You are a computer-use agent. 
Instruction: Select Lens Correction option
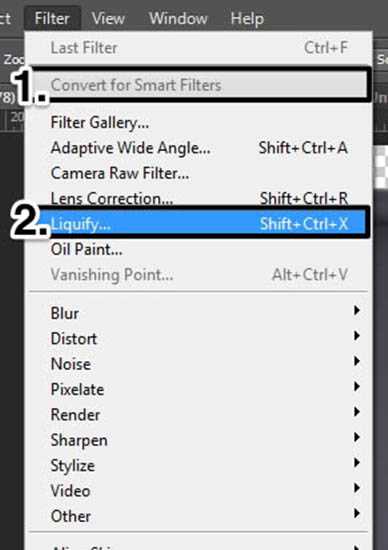[x=200, y=198]
